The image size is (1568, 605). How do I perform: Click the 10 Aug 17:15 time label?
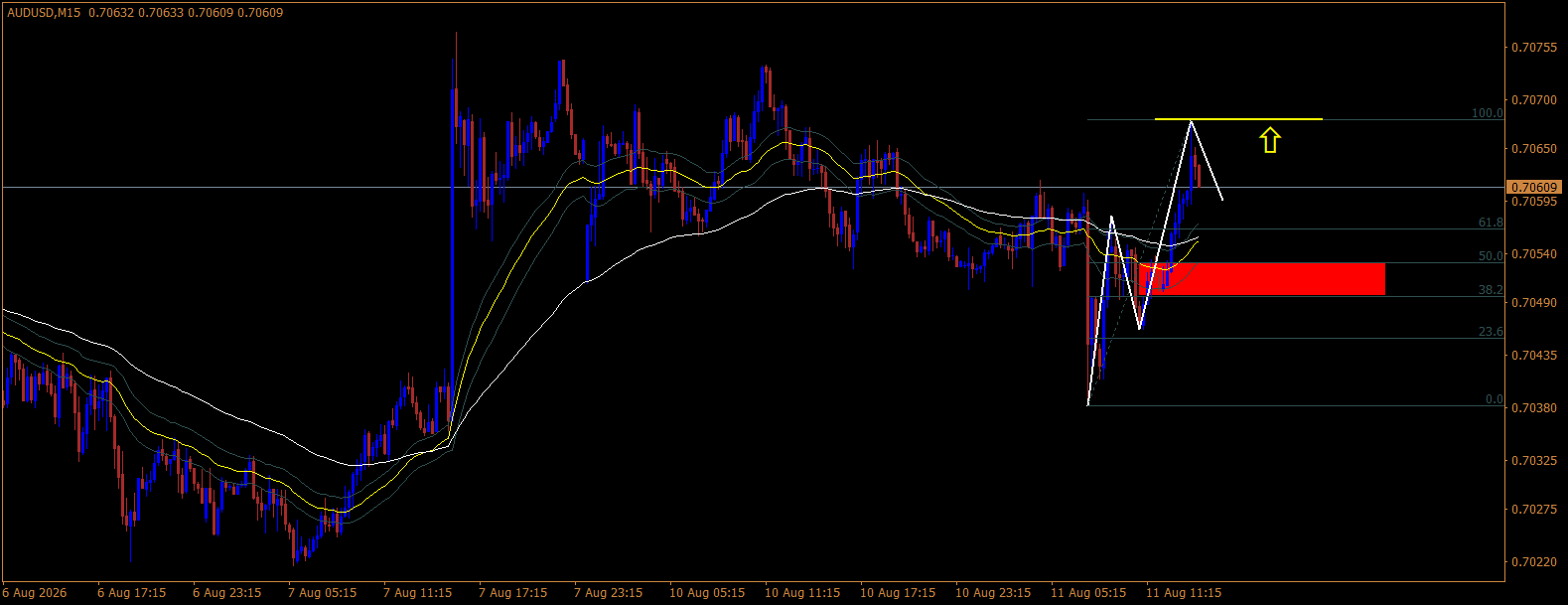click(898, 593)
